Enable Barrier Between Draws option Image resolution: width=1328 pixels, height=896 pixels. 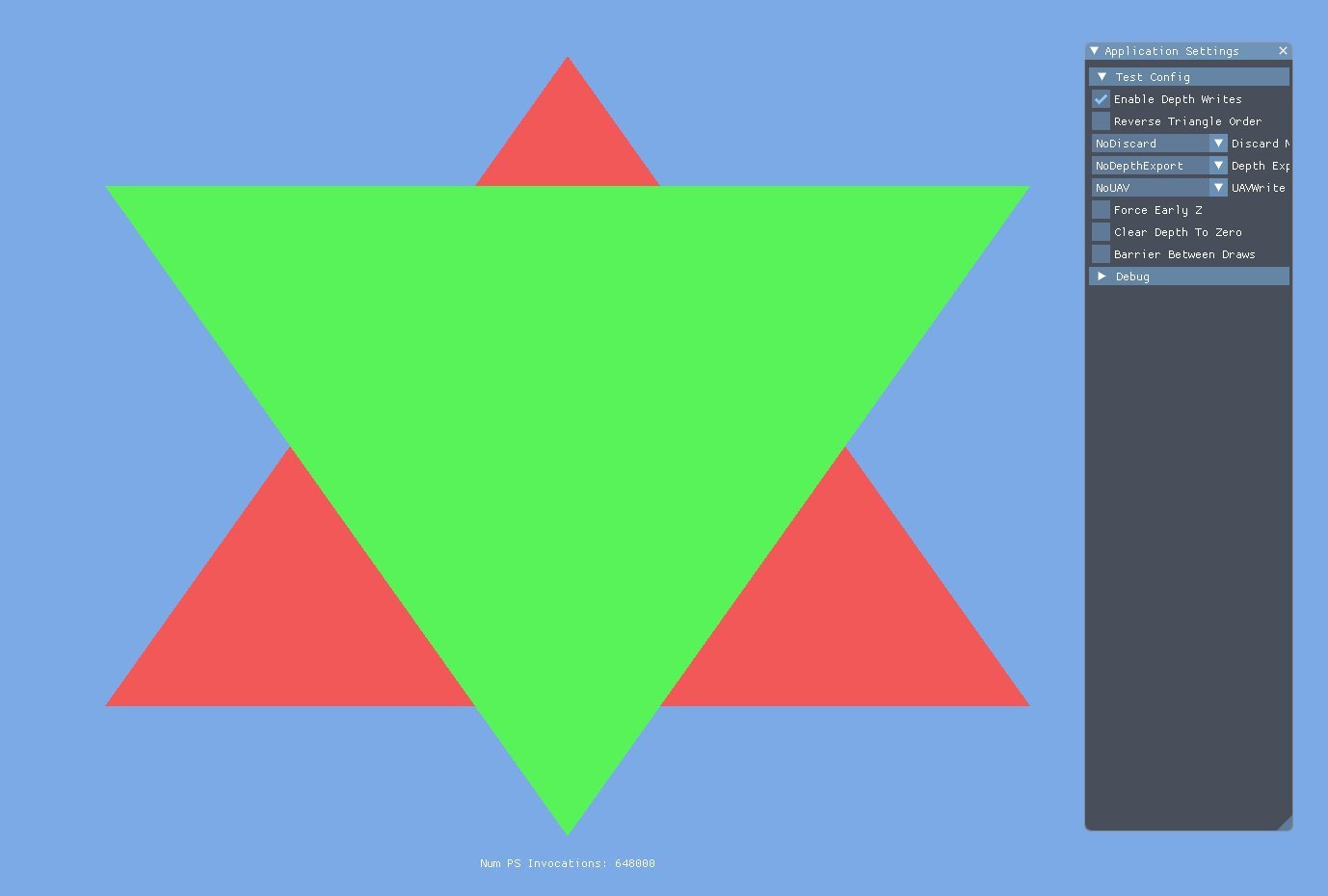pyautogui.click(x=1101, y=254)
